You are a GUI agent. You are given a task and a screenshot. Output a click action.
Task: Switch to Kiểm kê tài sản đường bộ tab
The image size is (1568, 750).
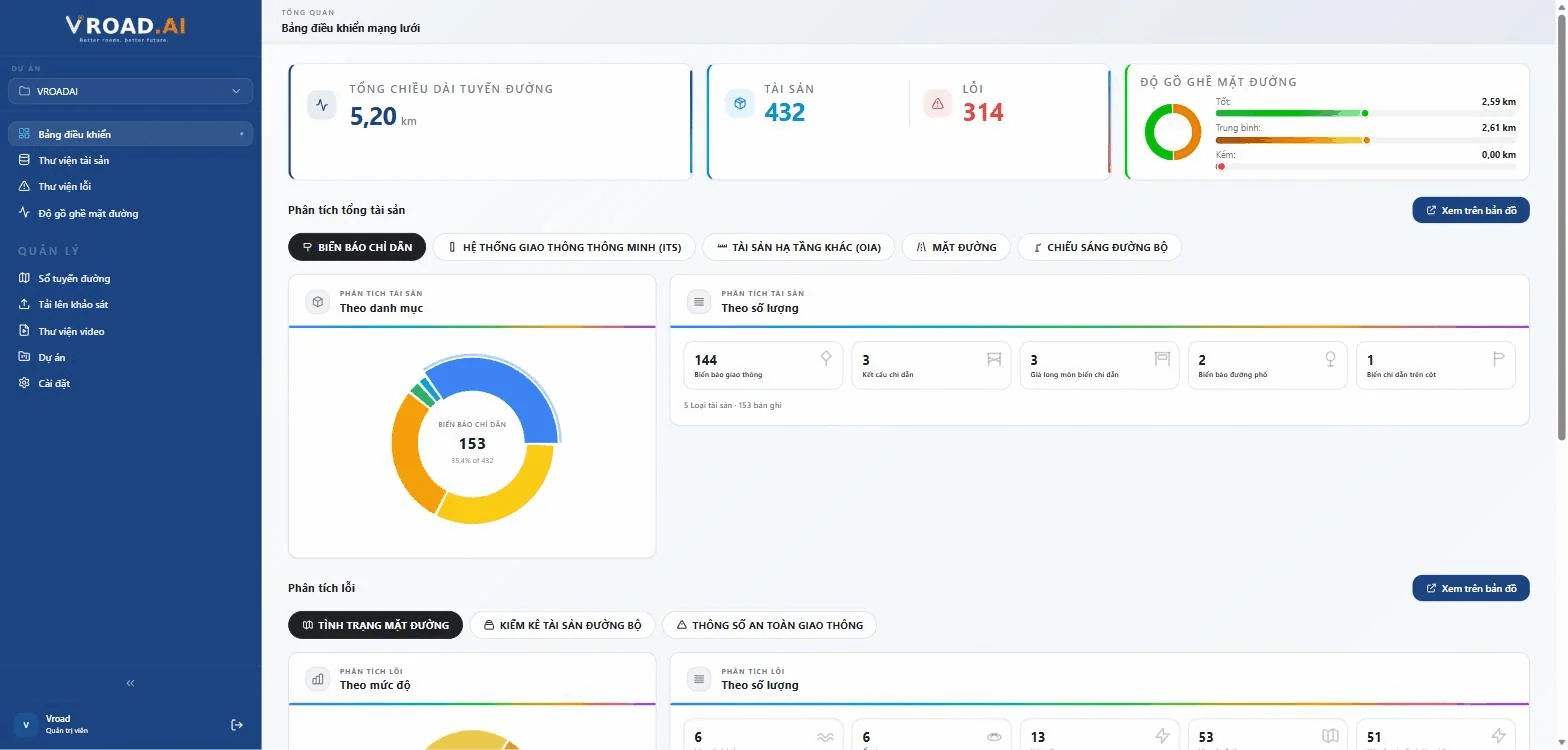tap(562, 625)
